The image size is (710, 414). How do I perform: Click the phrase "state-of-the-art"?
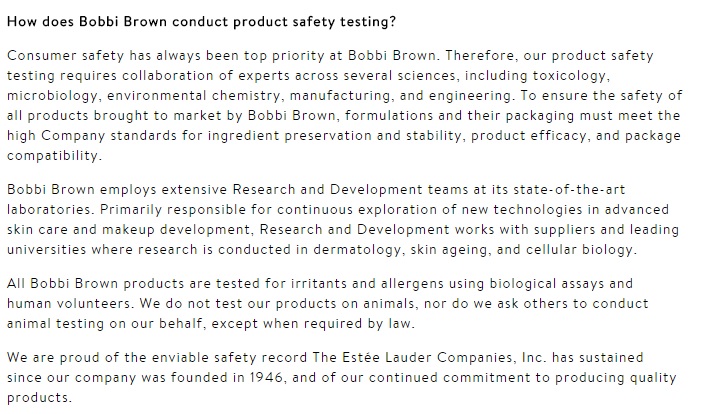pyautogui.click(x=569, y=189)
